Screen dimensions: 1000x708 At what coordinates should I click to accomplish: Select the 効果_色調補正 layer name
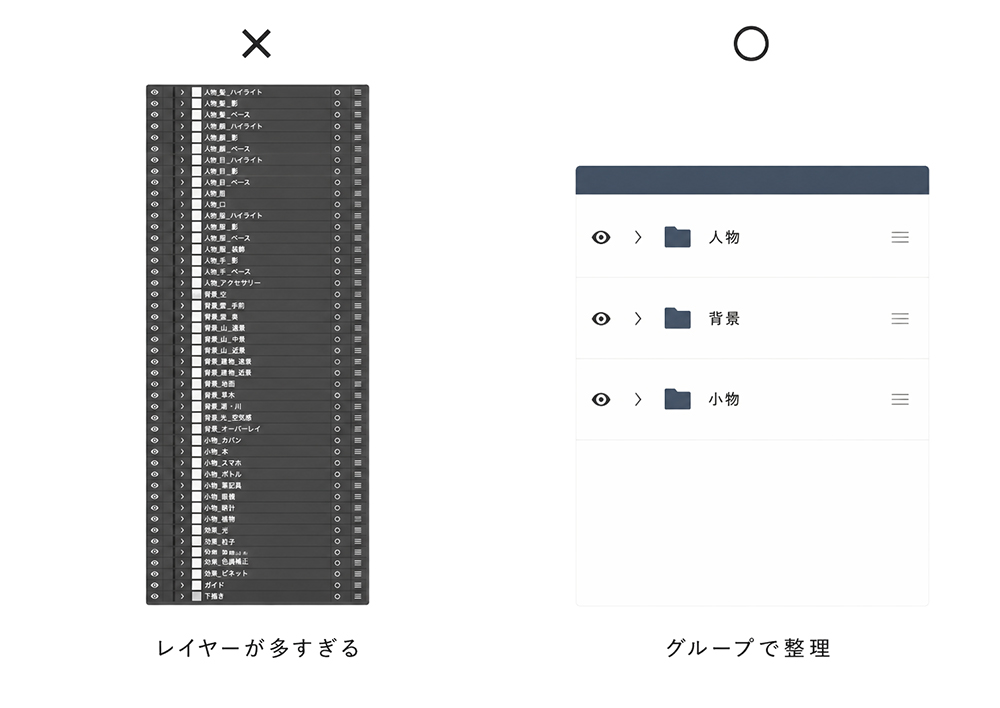click(226, 562)
